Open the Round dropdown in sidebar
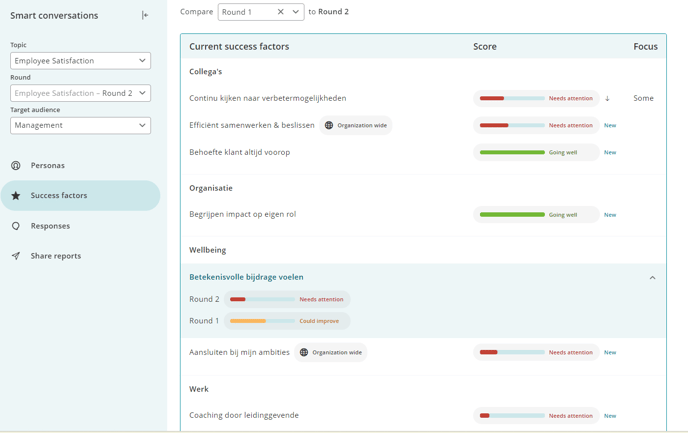The image size is (688, 433). (80, 93)
